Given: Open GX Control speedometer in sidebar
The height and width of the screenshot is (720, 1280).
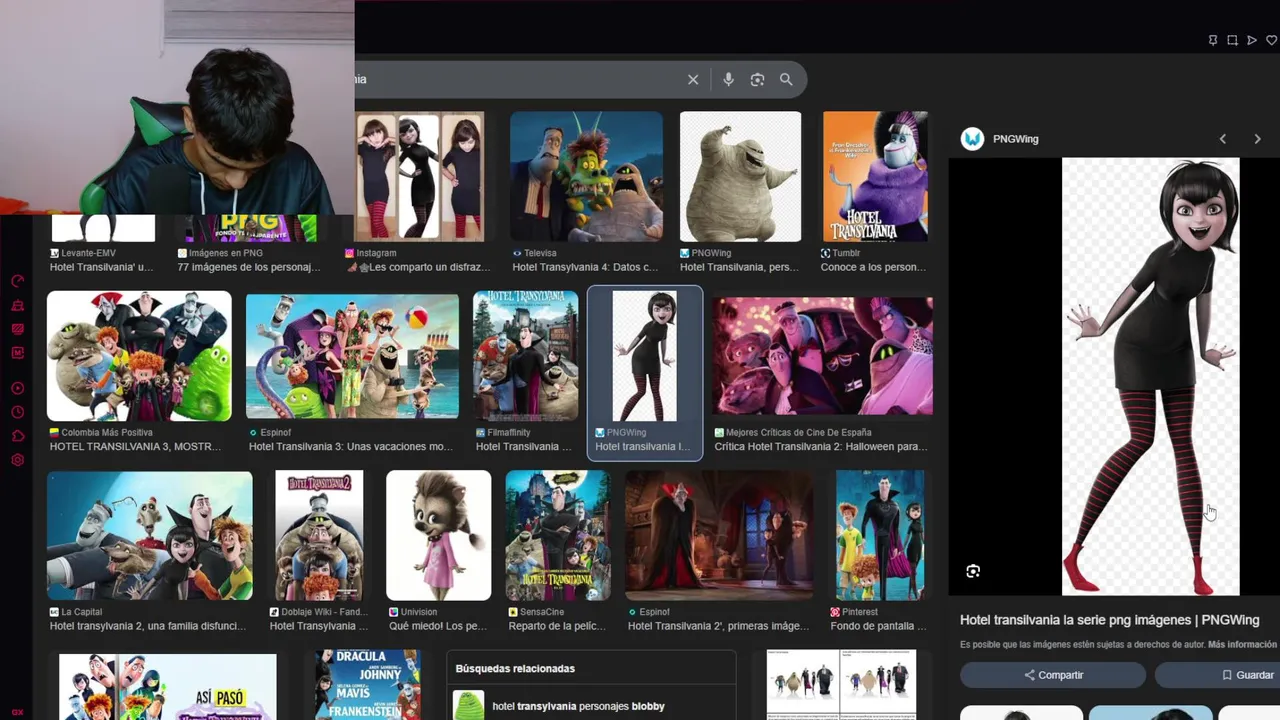Looking at the screenshot, I should pos(17,281).
